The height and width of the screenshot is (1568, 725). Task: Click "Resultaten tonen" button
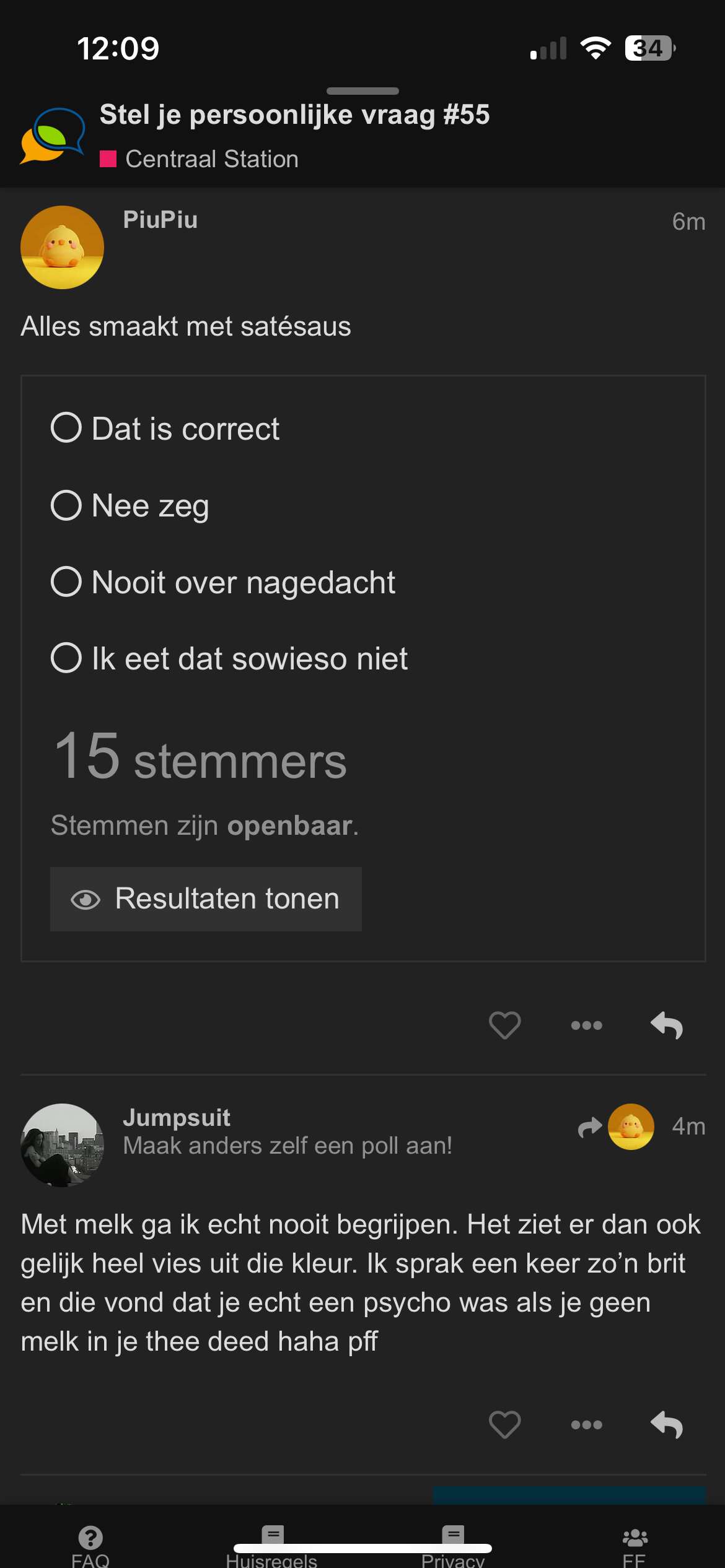pyautogui.click(x=206, y=899)
